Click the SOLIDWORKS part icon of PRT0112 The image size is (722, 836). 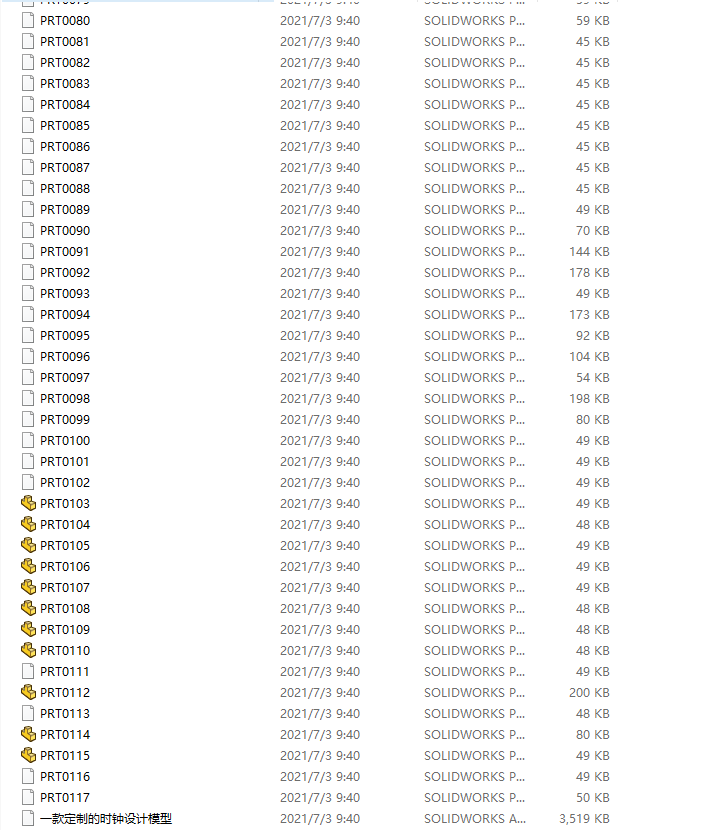point(28,693)
